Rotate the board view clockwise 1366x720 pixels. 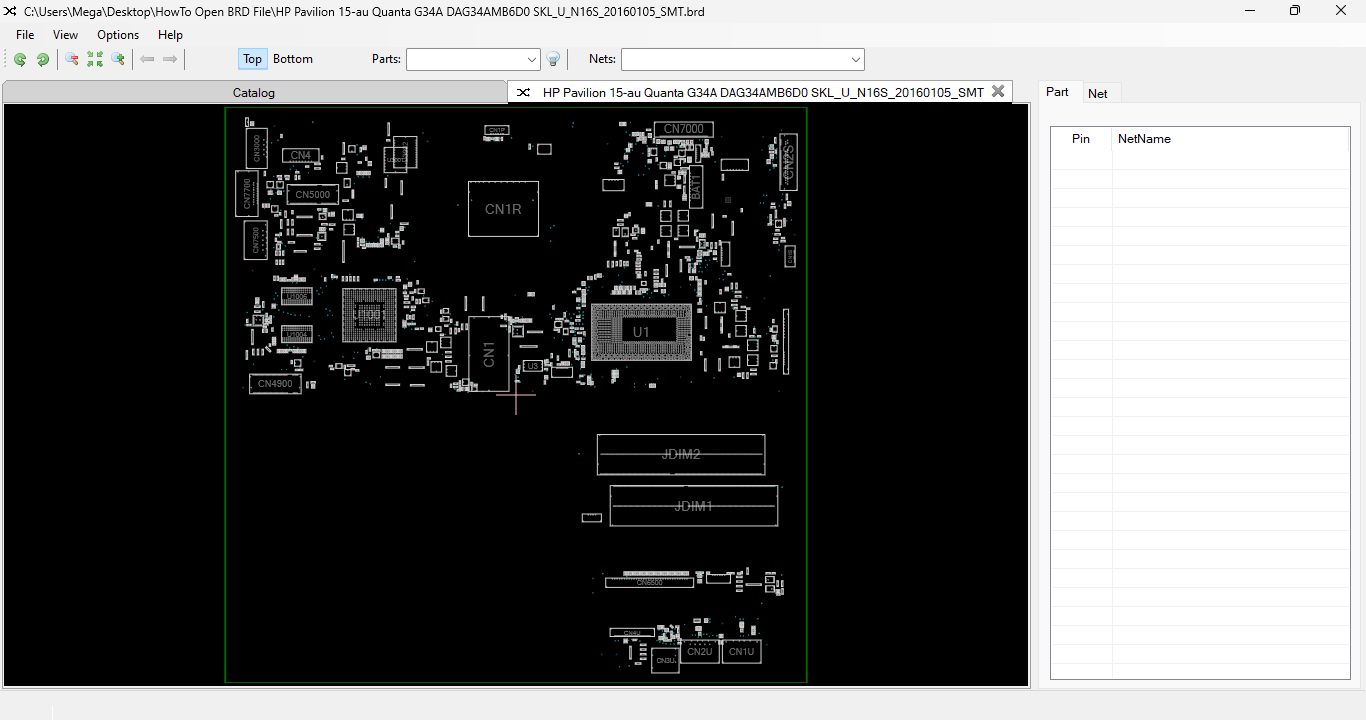point(43,60)
